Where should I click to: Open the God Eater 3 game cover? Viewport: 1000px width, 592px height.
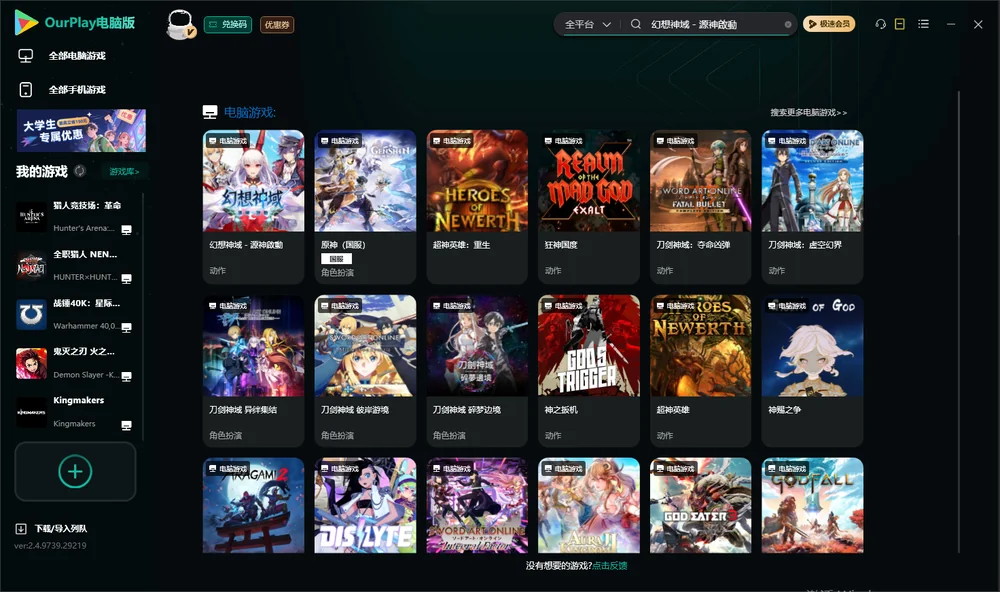pyautogui.click(x=701, y=505)
